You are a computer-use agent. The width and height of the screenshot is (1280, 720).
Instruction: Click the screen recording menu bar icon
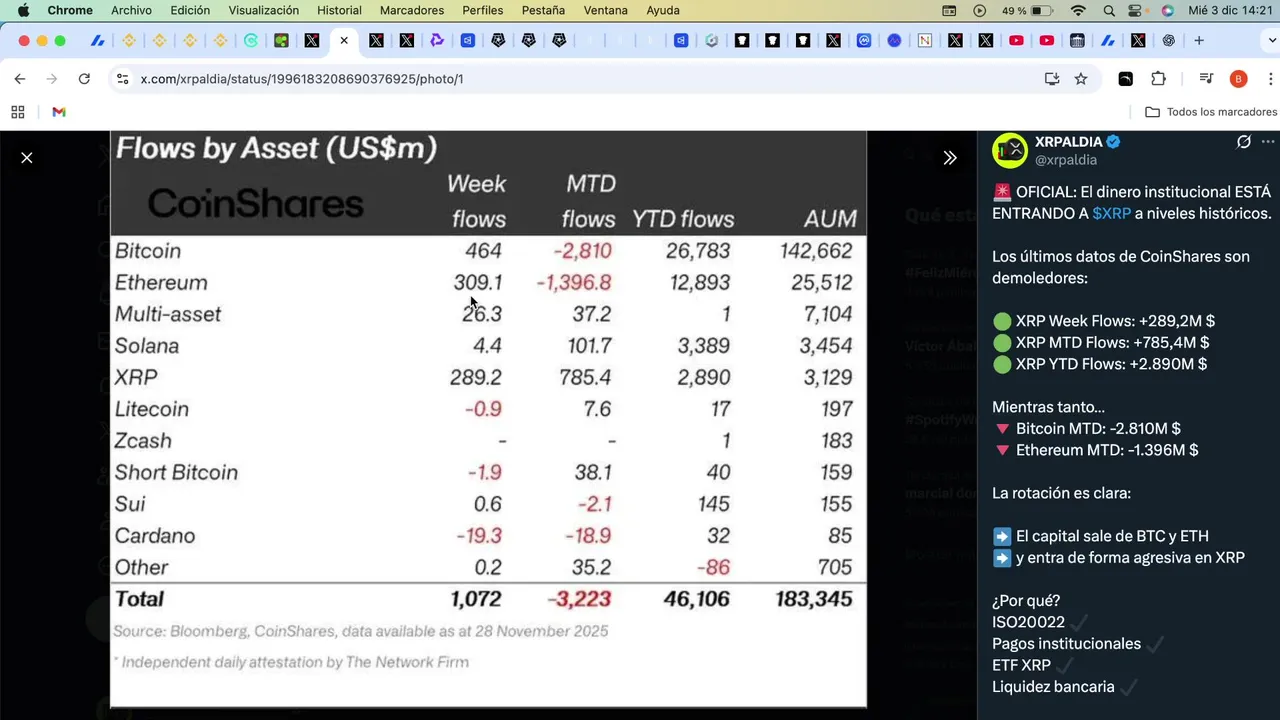[x=949, y=10]
